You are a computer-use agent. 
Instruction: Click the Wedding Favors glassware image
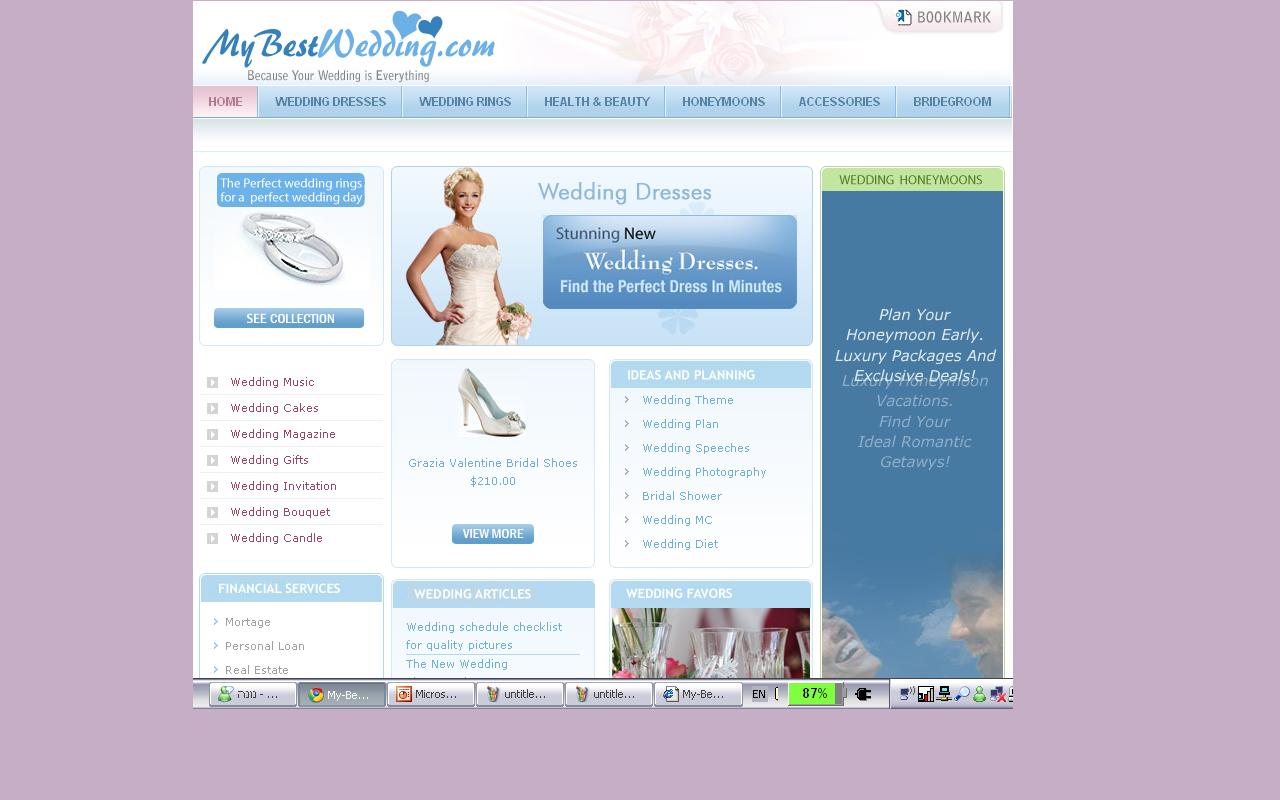pos(711,643)
